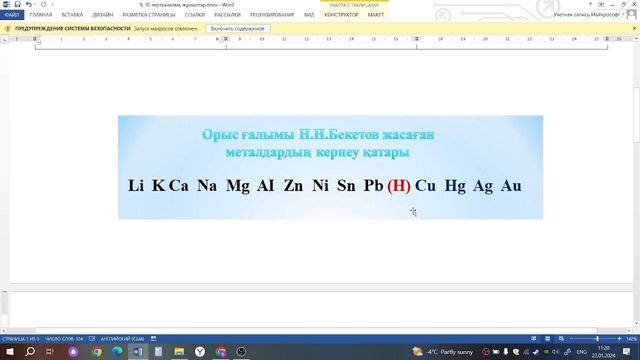The image size is (640, 360).
Task: Open proofing errors icon in status bar
Action: click(92, 339)
